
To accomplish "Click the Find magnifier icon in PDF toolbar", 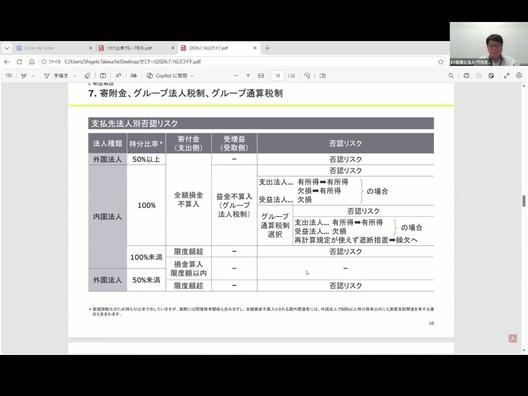I will [x=451, y=76].
